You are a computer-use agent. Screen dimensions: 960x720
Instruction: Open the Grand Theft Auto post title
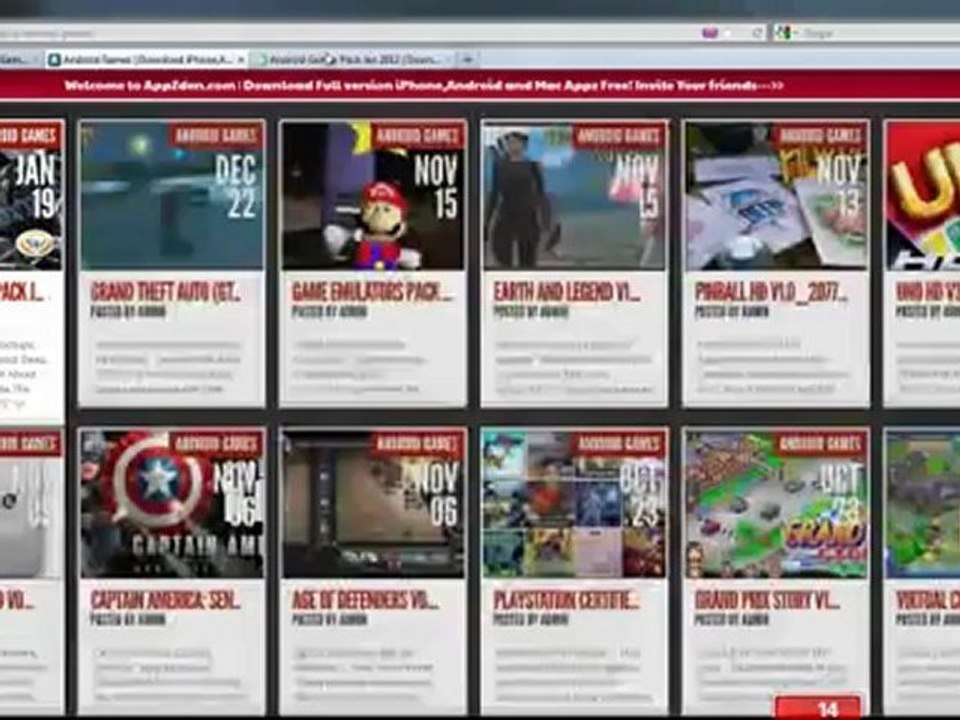point(165,292)
